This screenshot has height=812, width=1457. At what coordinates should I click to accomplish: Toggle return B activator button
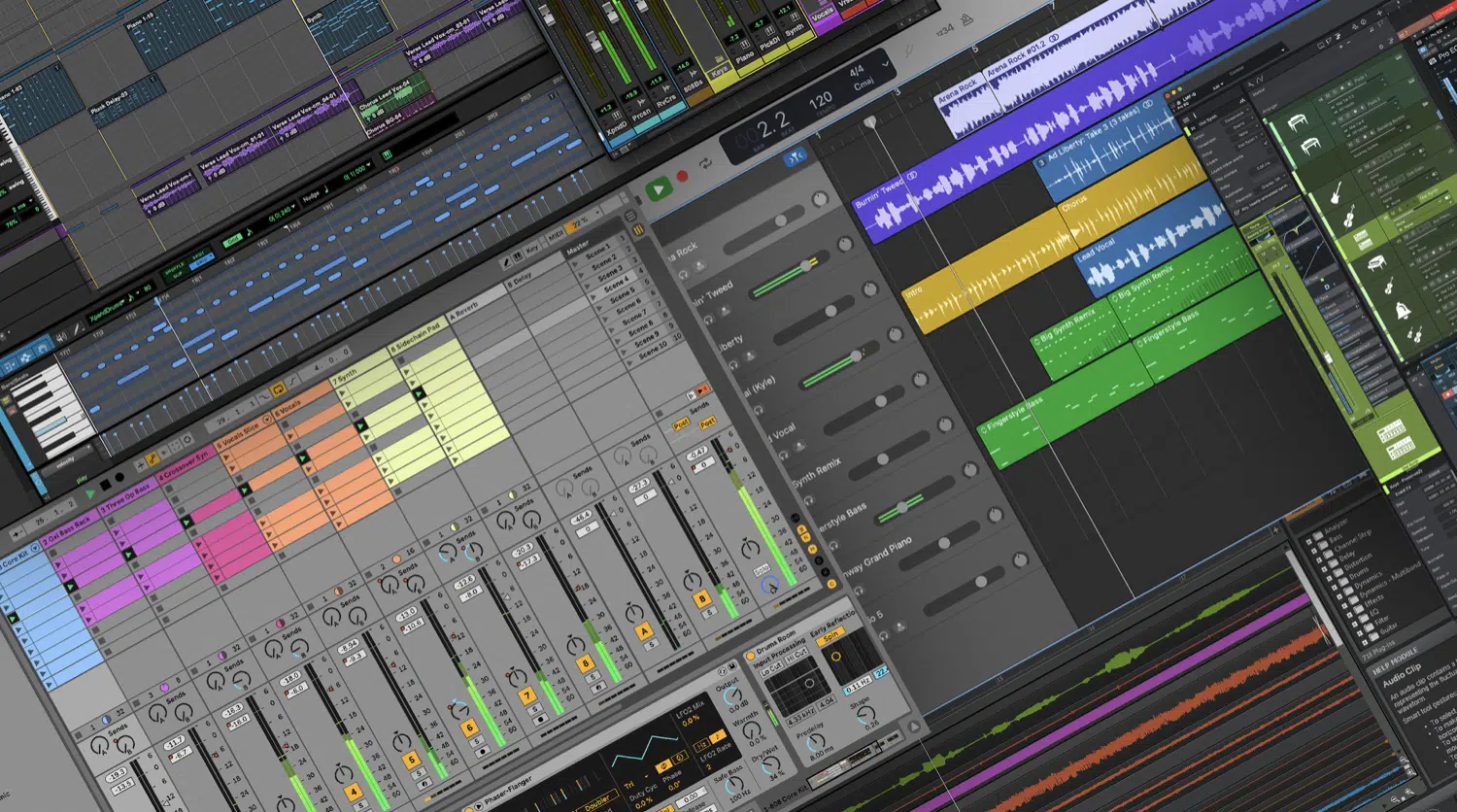click(701, 599)
